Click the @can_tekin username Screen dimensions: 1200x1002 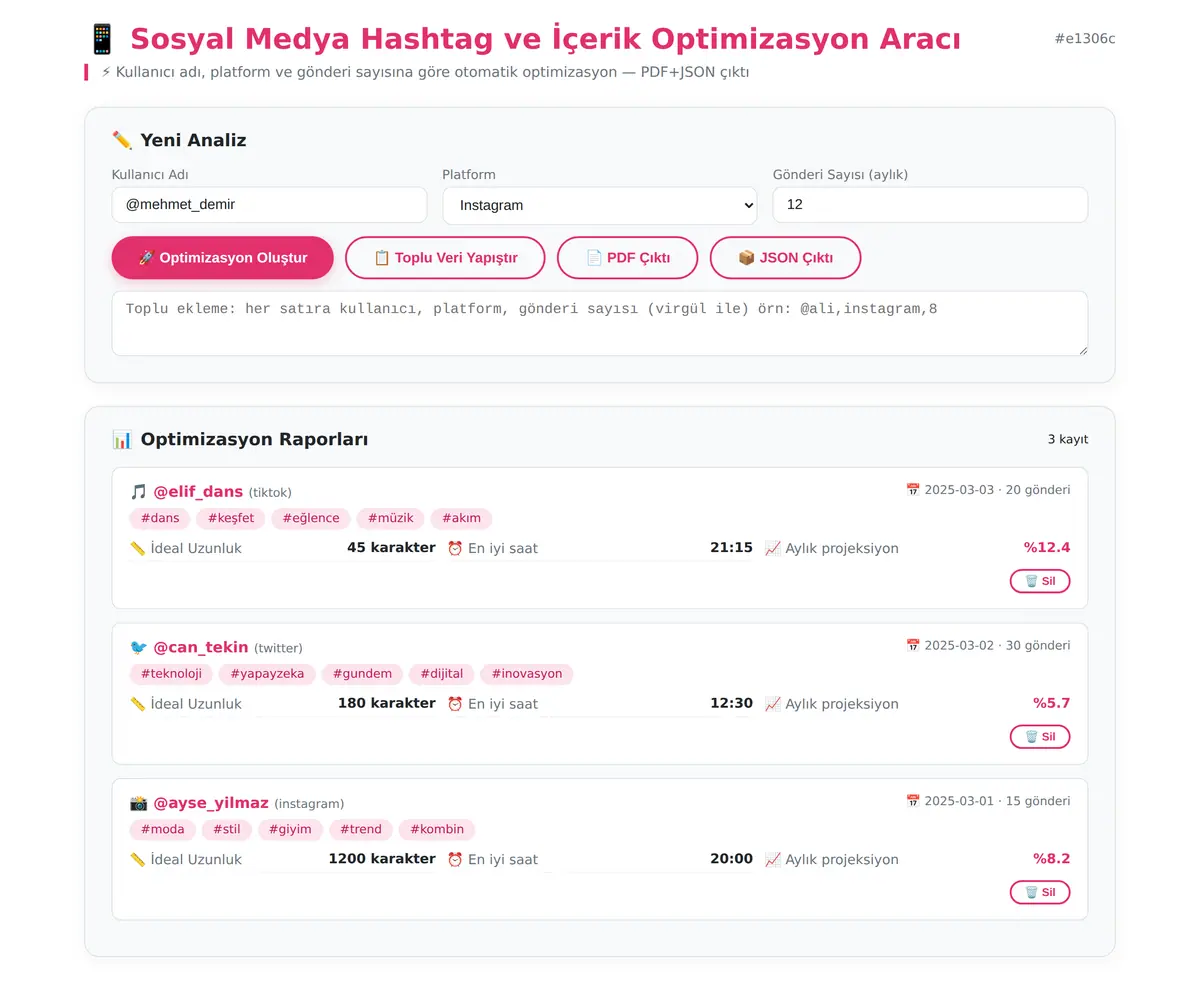click(201, 647)
